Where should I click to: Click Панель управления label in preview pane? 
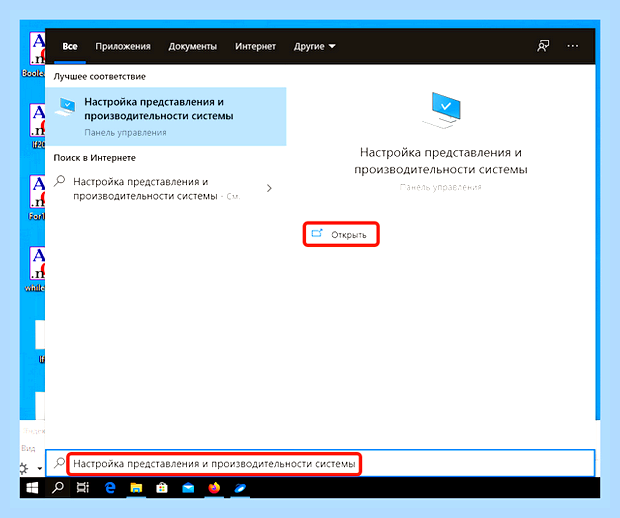pos(440,187)
